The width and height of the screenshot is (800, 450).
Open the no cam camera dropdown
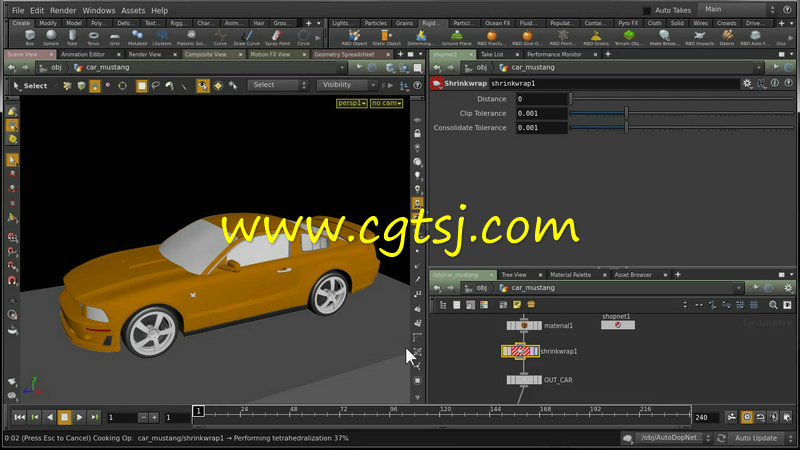[386, 103]
